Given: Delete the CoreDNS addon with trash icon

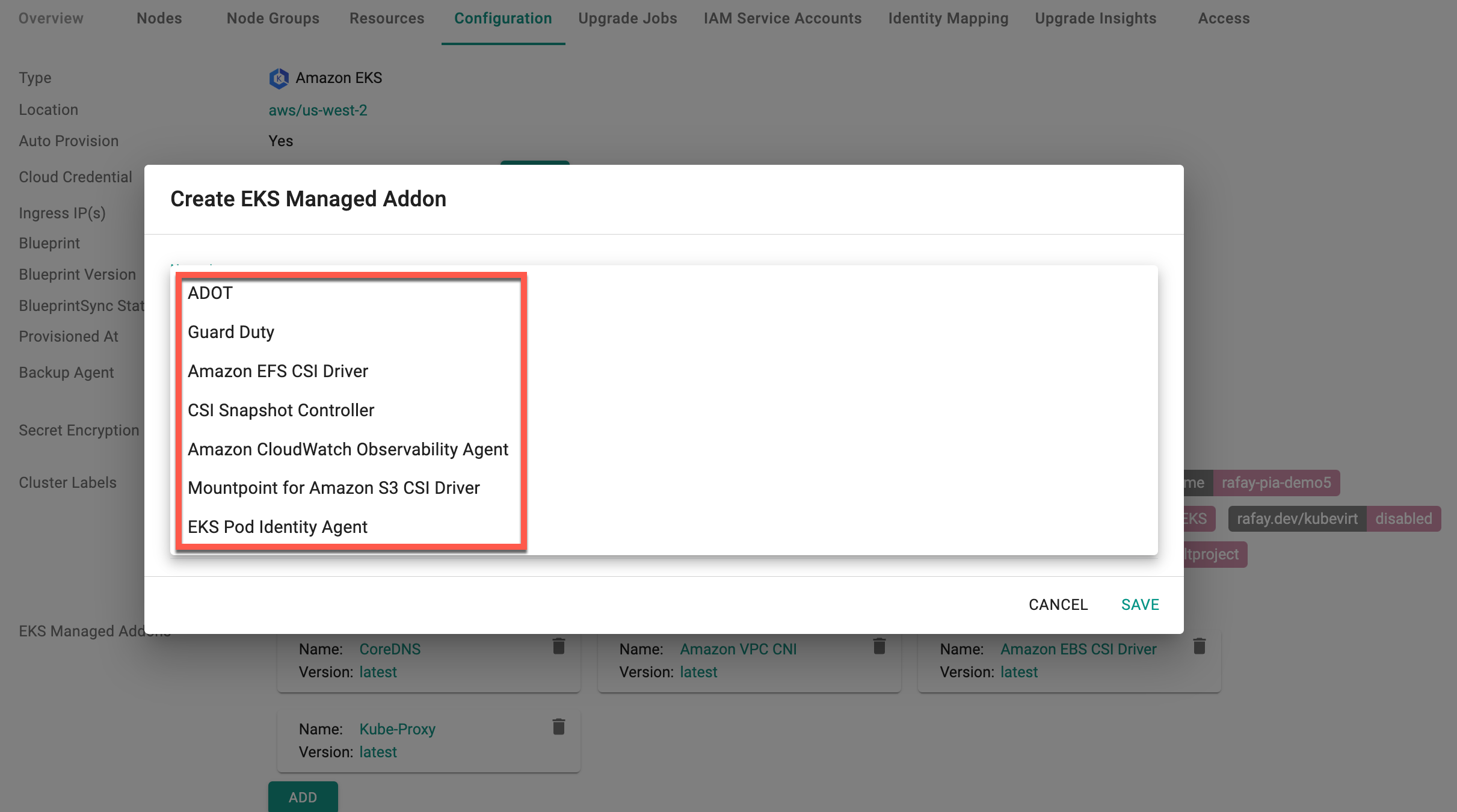Looking at the screenshot, I should [x=559, y=646].
